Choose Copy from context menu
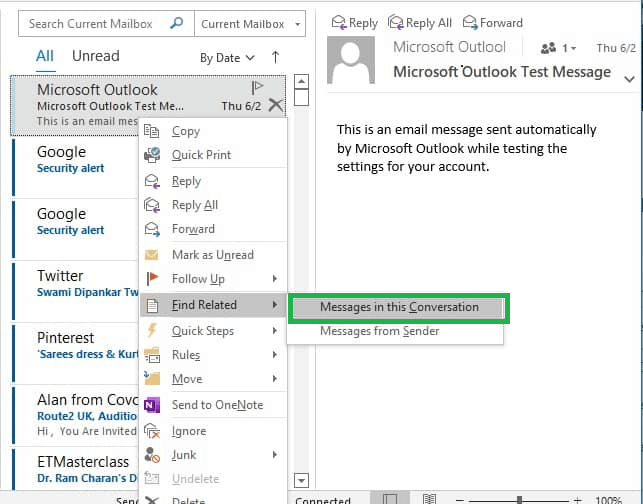This screenshot has height=504, width=643. [213, 131]
